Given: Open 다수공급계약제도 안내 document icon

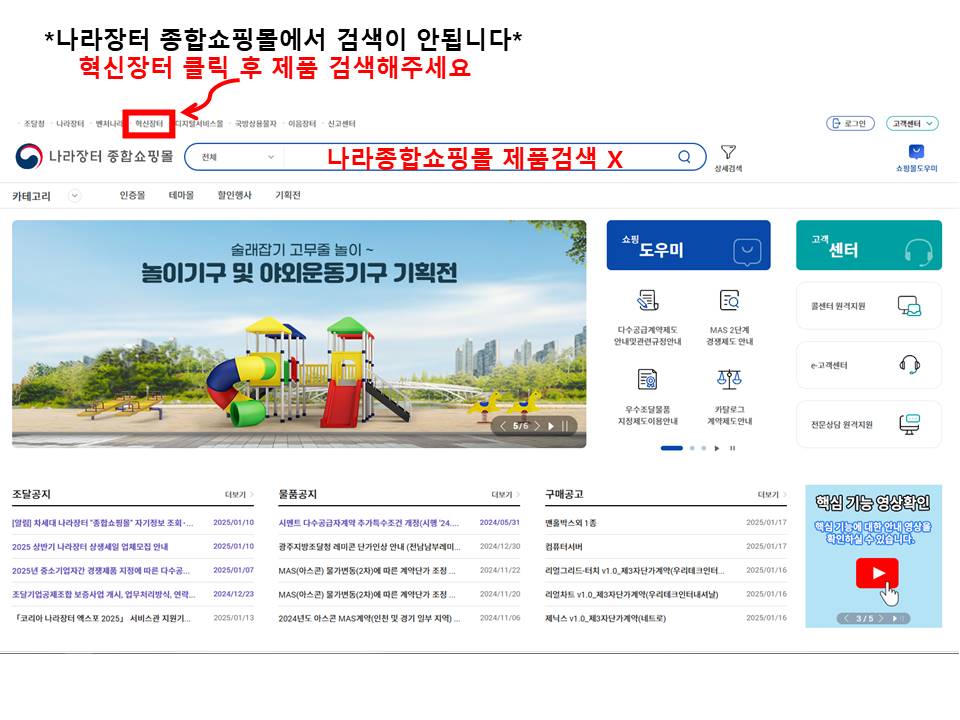Looking at the screenshot, I should (648, 300).
